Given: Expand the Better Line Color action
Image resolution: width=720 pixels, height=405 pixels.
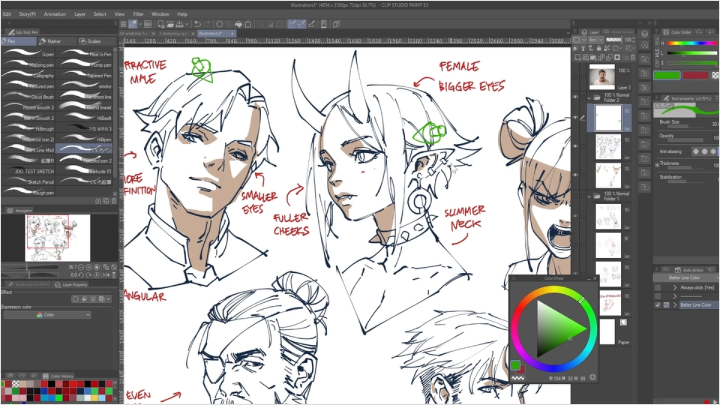Looking at the screenshot, I should [675, 305].
